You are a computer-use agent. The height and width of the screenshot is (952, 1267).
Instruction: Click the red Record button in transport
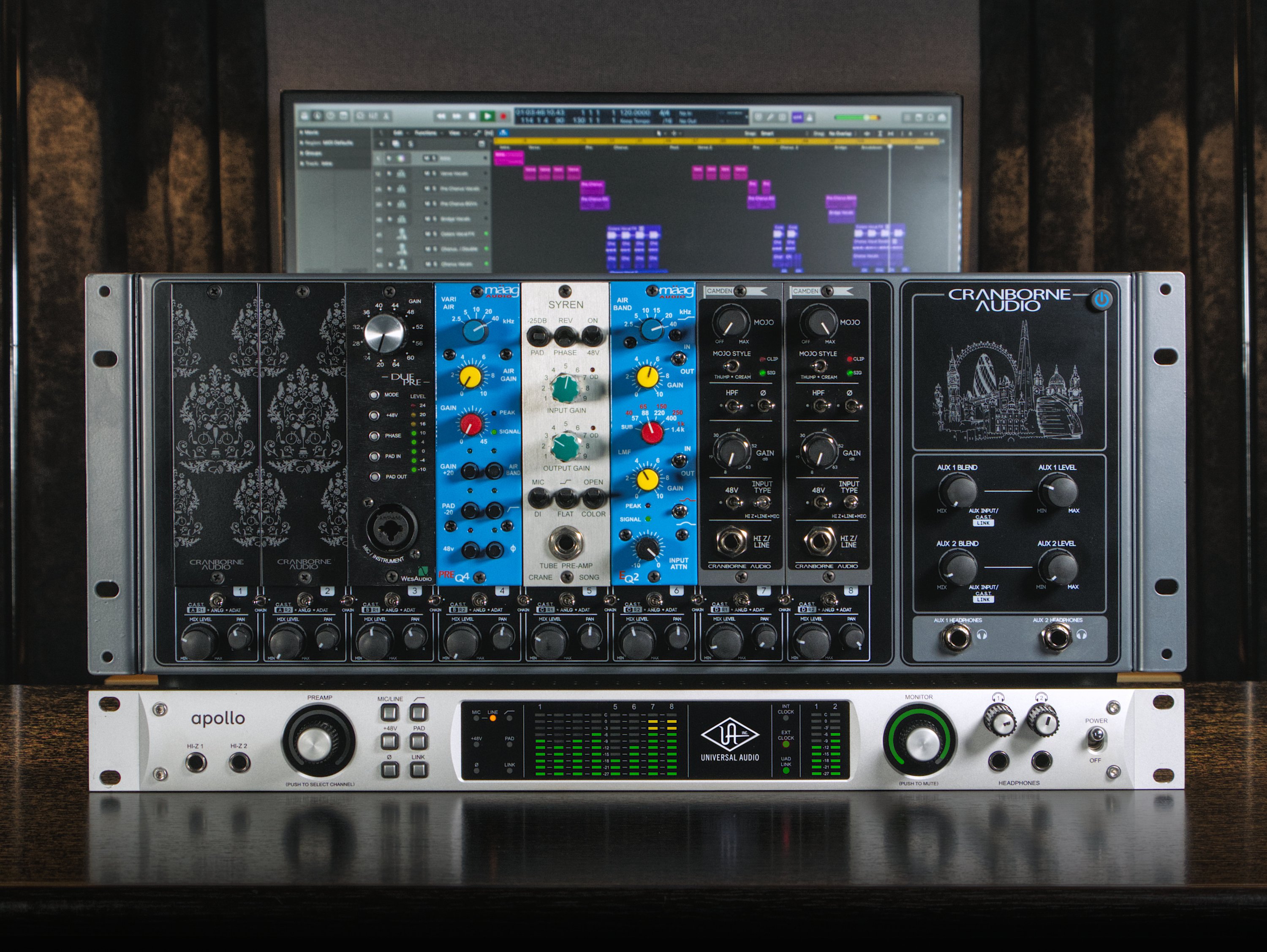(503, 117)
